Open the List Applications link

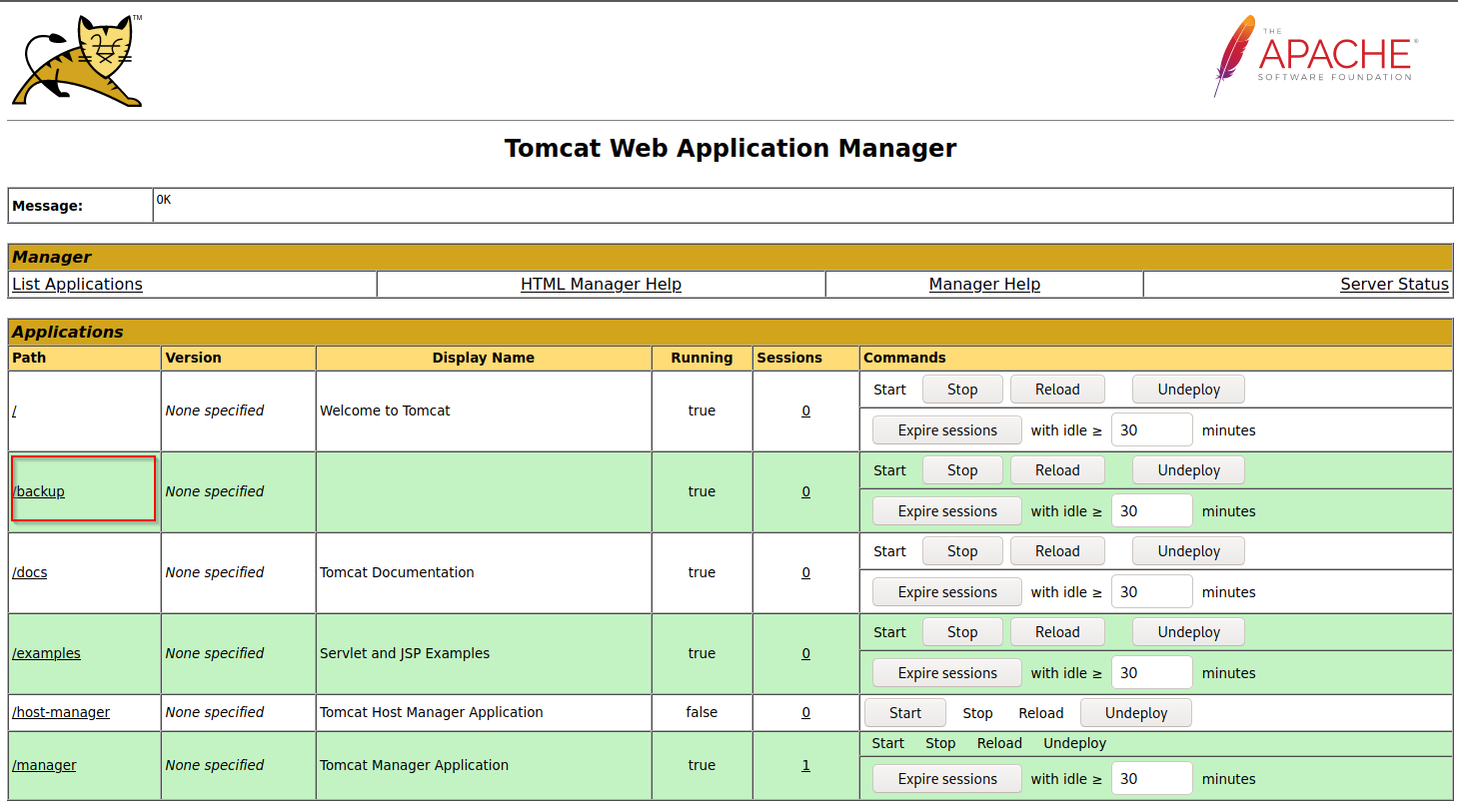tap(77, 285)
